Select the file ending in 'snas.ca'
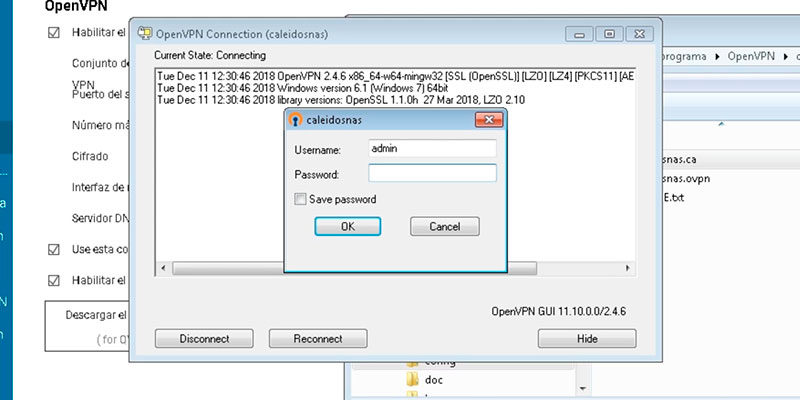800x400 pixels. pyautogui.click(x=679, y=160)
